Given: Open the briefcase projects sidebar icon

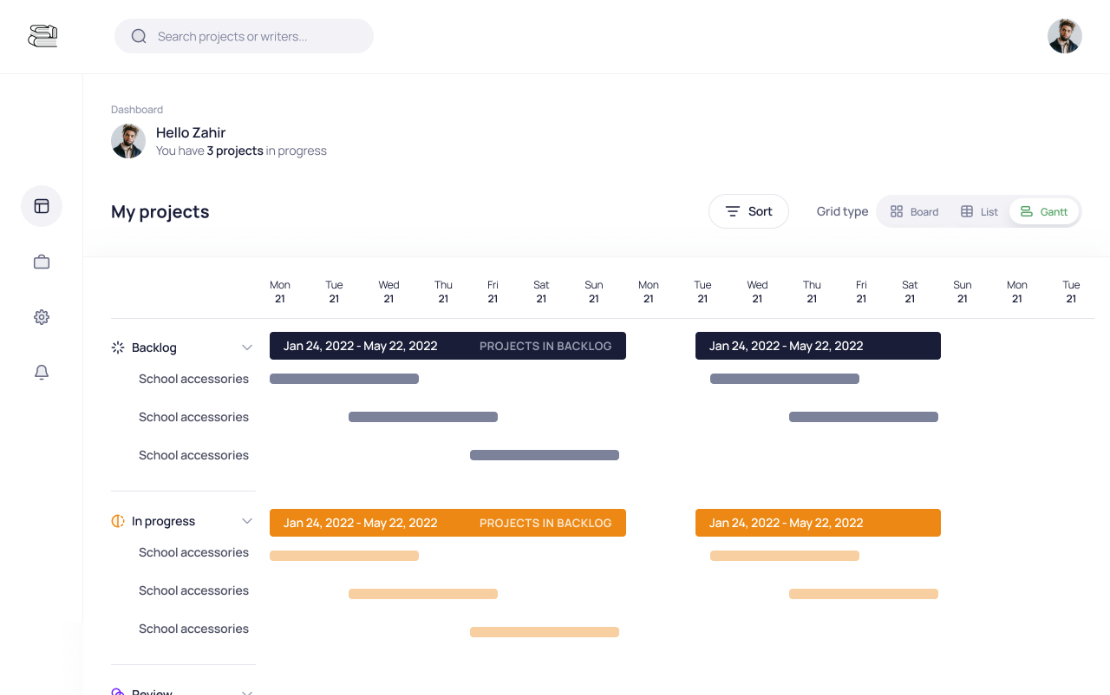Looking at the screenshot, I should tap(42, 262).
